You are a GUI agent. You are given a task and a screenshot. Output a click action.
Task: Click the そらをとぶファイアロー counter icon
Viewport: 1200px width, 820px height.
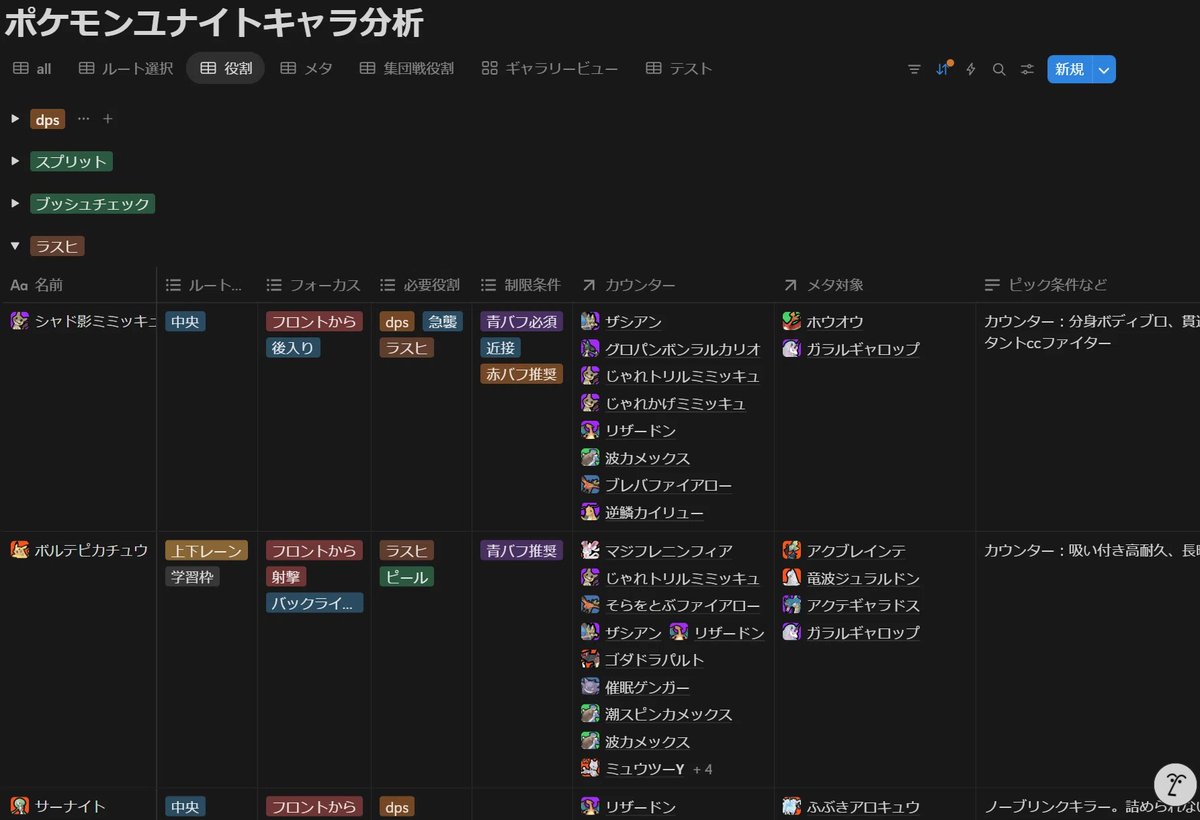[590, 605]
